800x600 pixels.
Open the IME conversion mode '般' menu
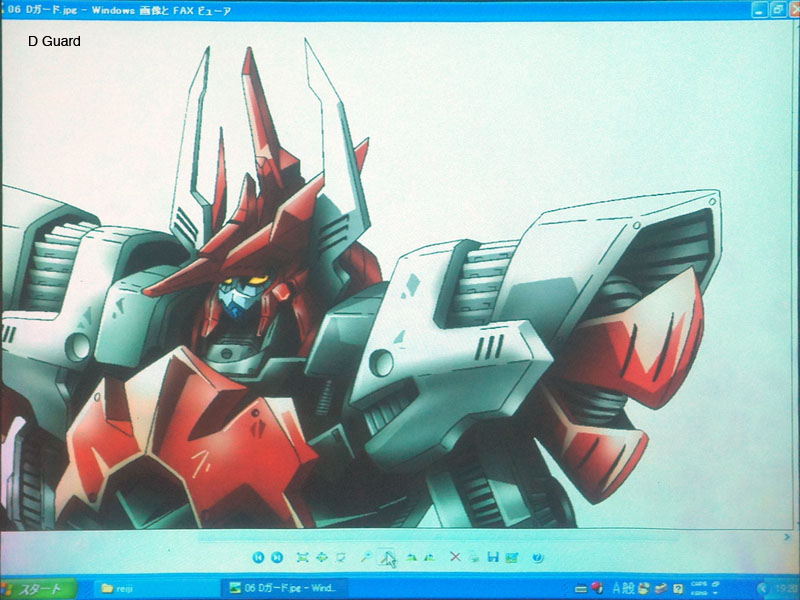click(x=629, y=588)
